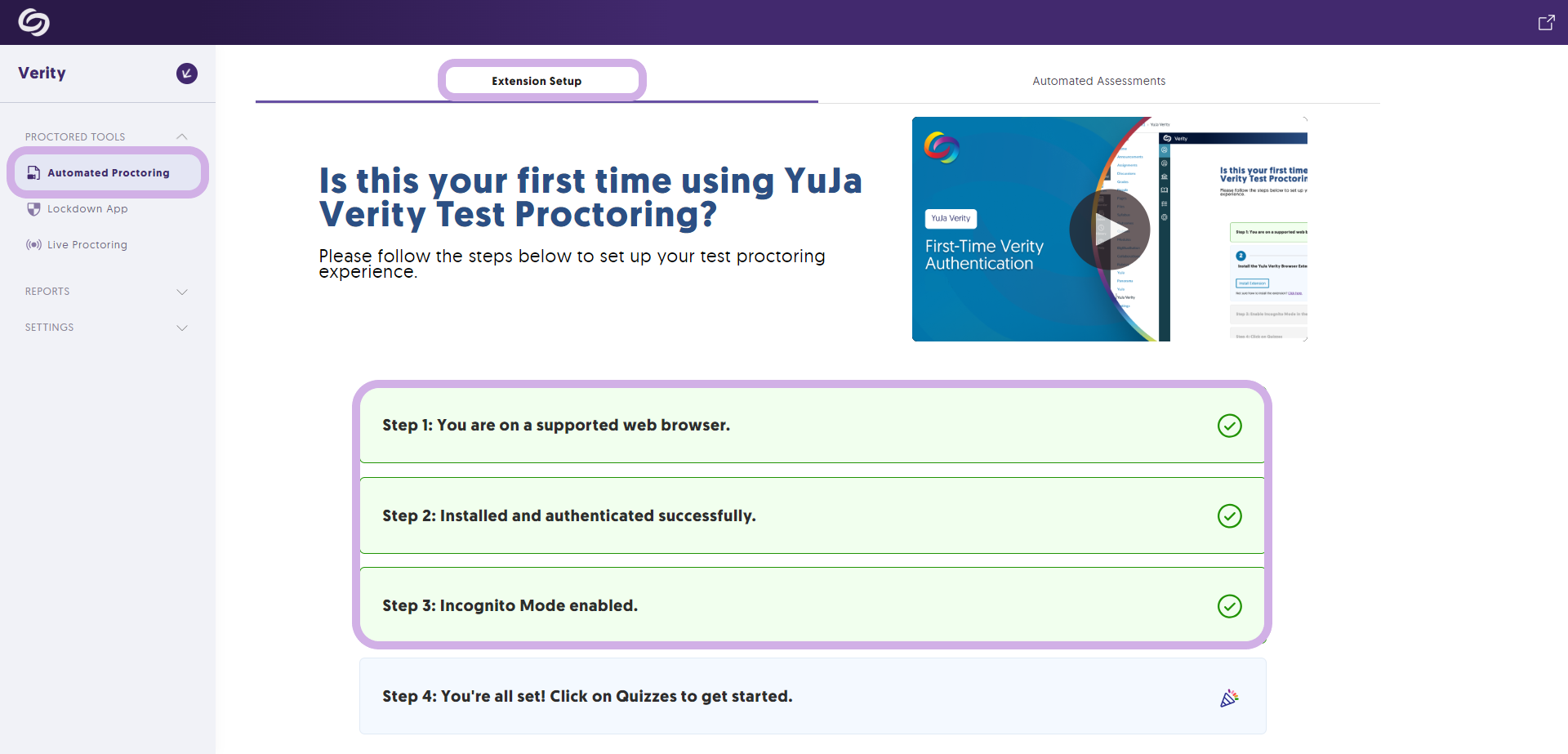Click the Step 3 green checkmark
This screenshot has width=1568, height=754.
tap(1229, 606)
